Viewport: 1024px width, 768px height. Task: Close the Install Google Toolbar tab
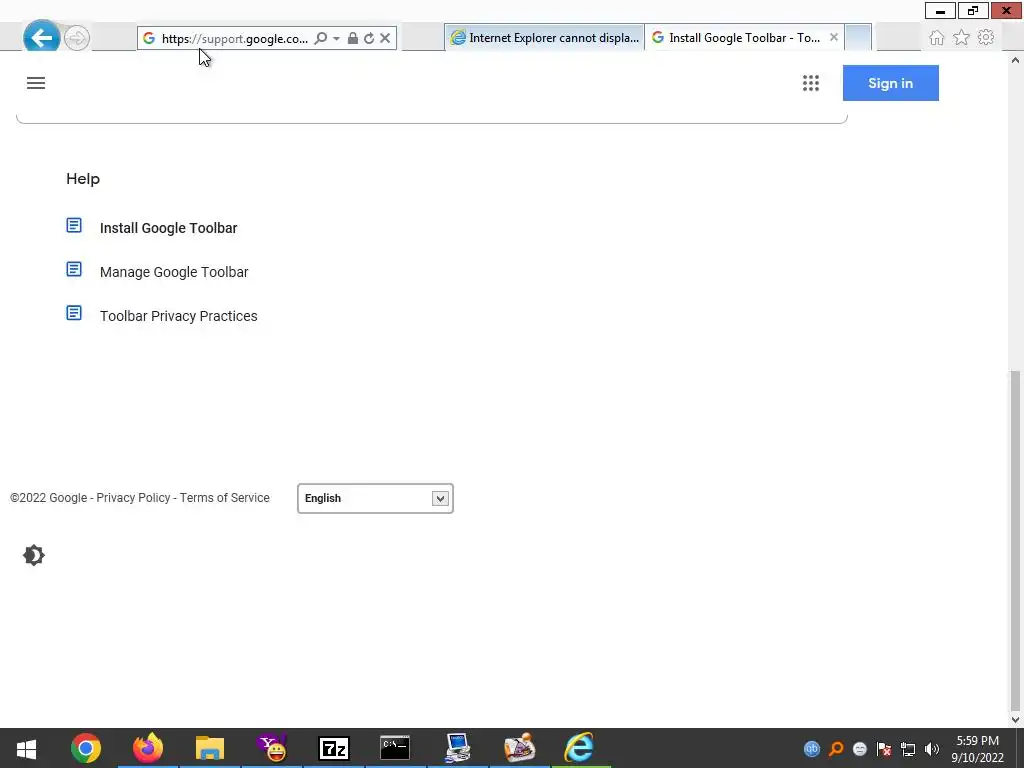834,37
